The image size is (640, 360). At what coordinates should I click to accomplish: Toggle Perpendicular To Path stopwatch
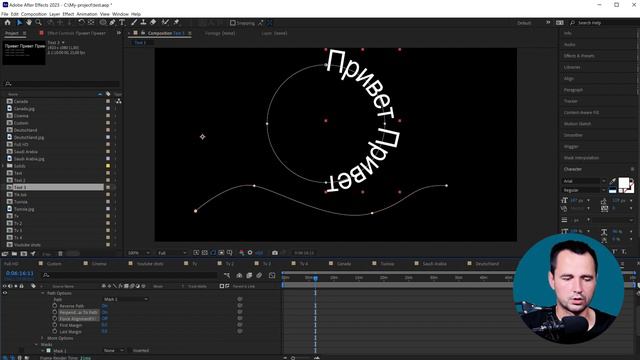[55, 312]
